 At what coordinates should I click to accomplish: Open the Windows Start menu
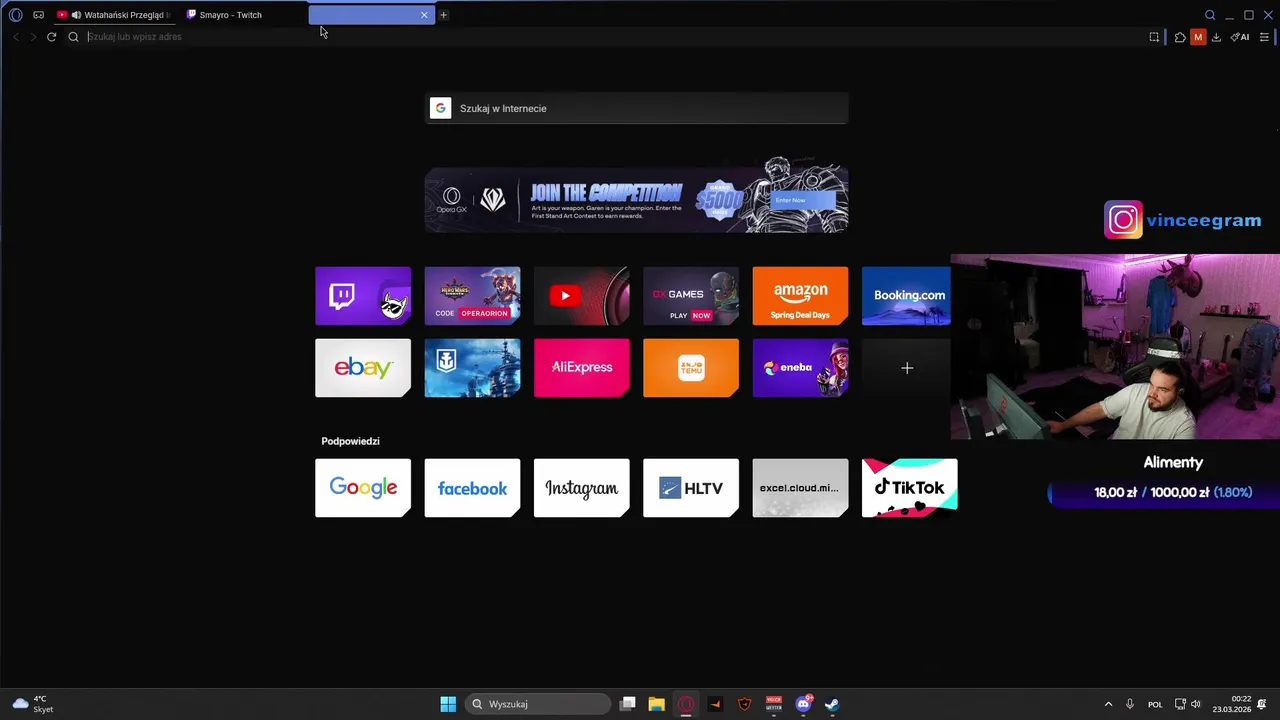tap(448, 704)
